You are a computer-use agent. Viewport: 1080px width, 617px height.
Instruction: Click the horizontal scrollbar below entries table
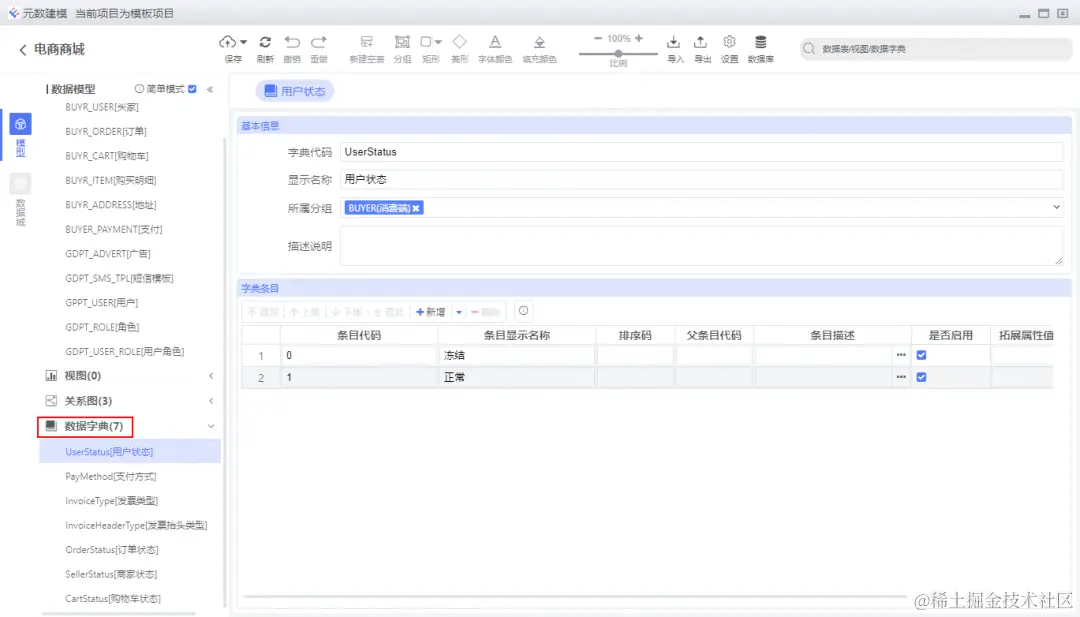[574, 596]
